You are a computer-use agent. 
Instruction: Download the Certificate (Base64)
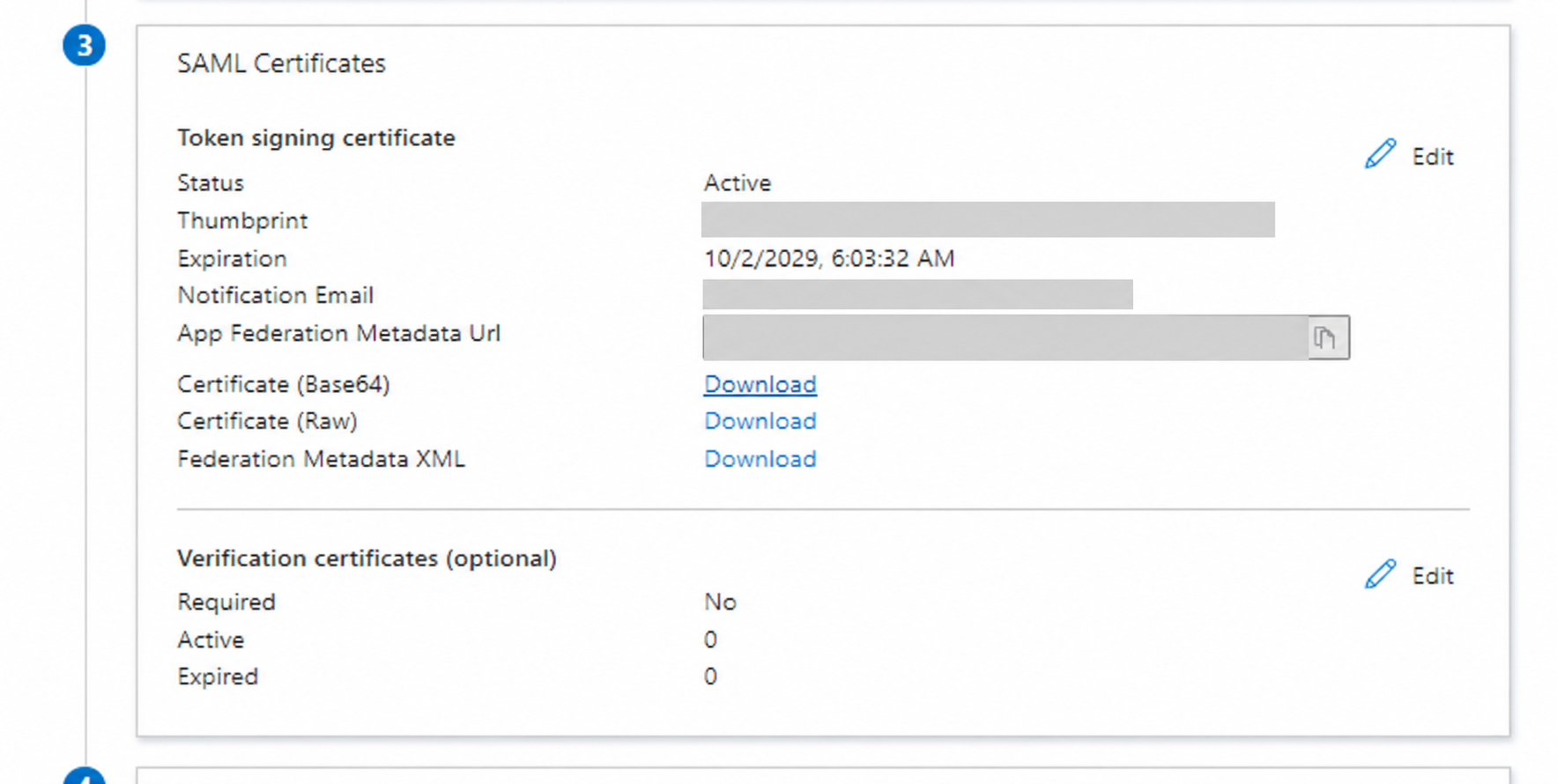[x=760, y=384]
